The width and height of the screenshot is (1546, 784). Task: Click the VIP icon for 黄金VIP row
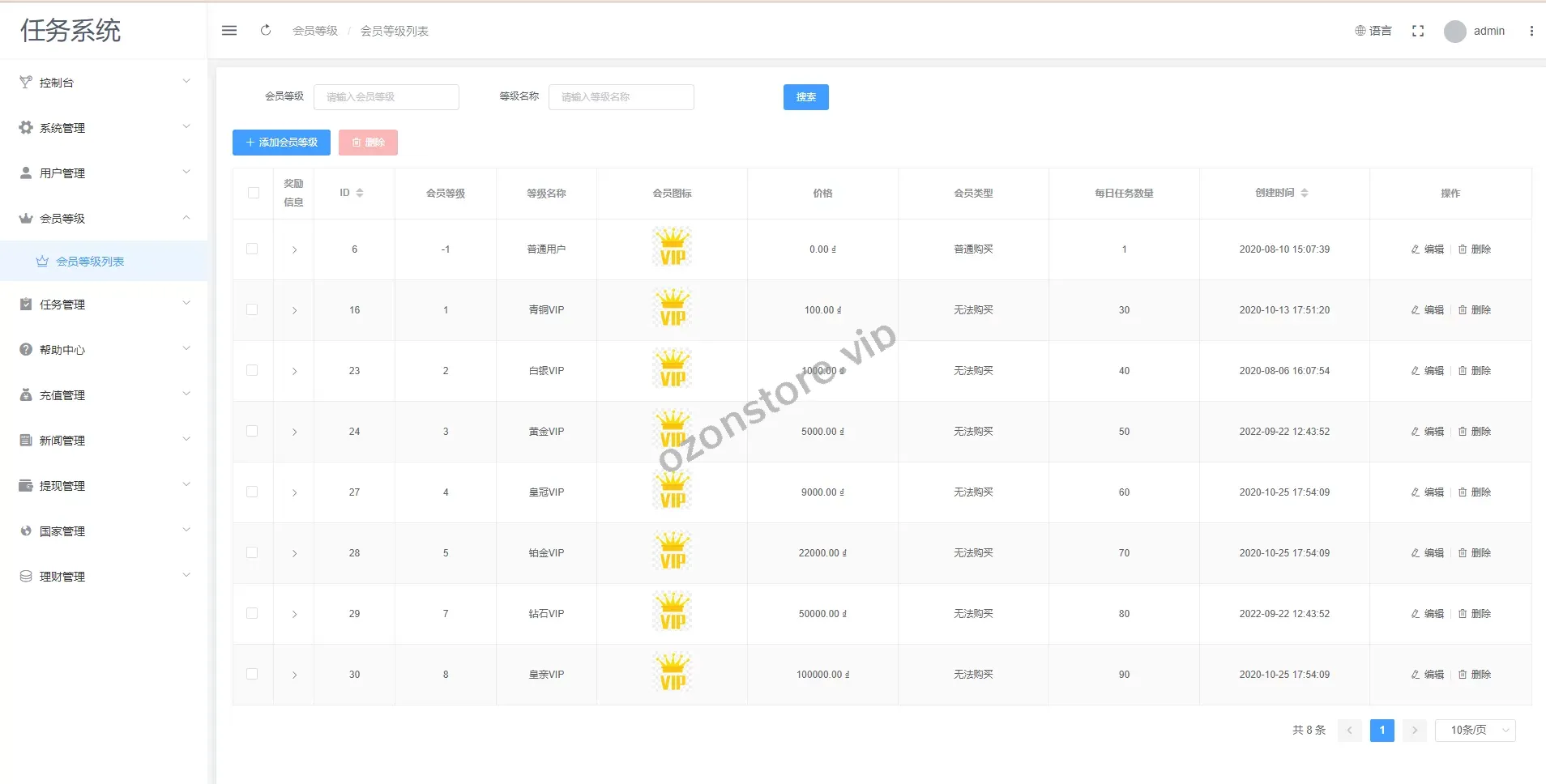click(673, 431)
